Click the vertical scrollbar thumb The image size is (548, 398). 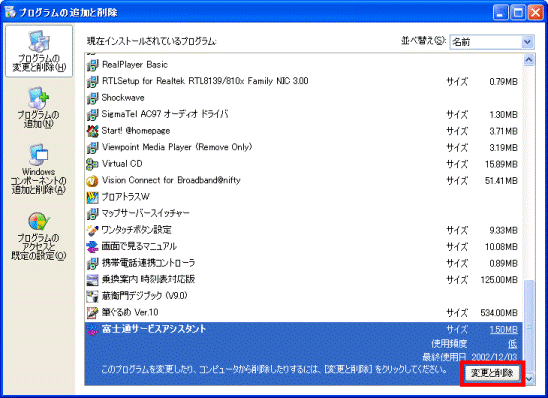(529, 326)
